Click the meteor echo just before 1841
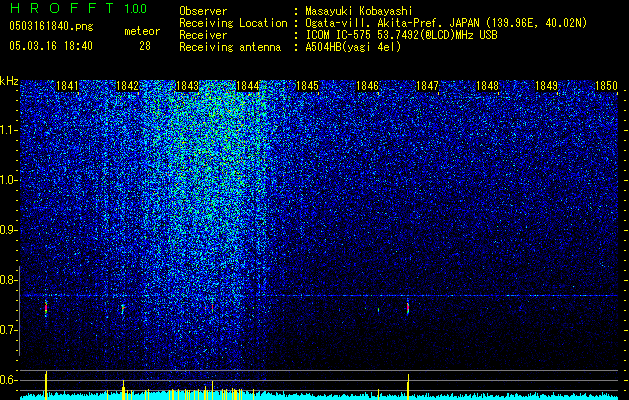 pos(46,309)
